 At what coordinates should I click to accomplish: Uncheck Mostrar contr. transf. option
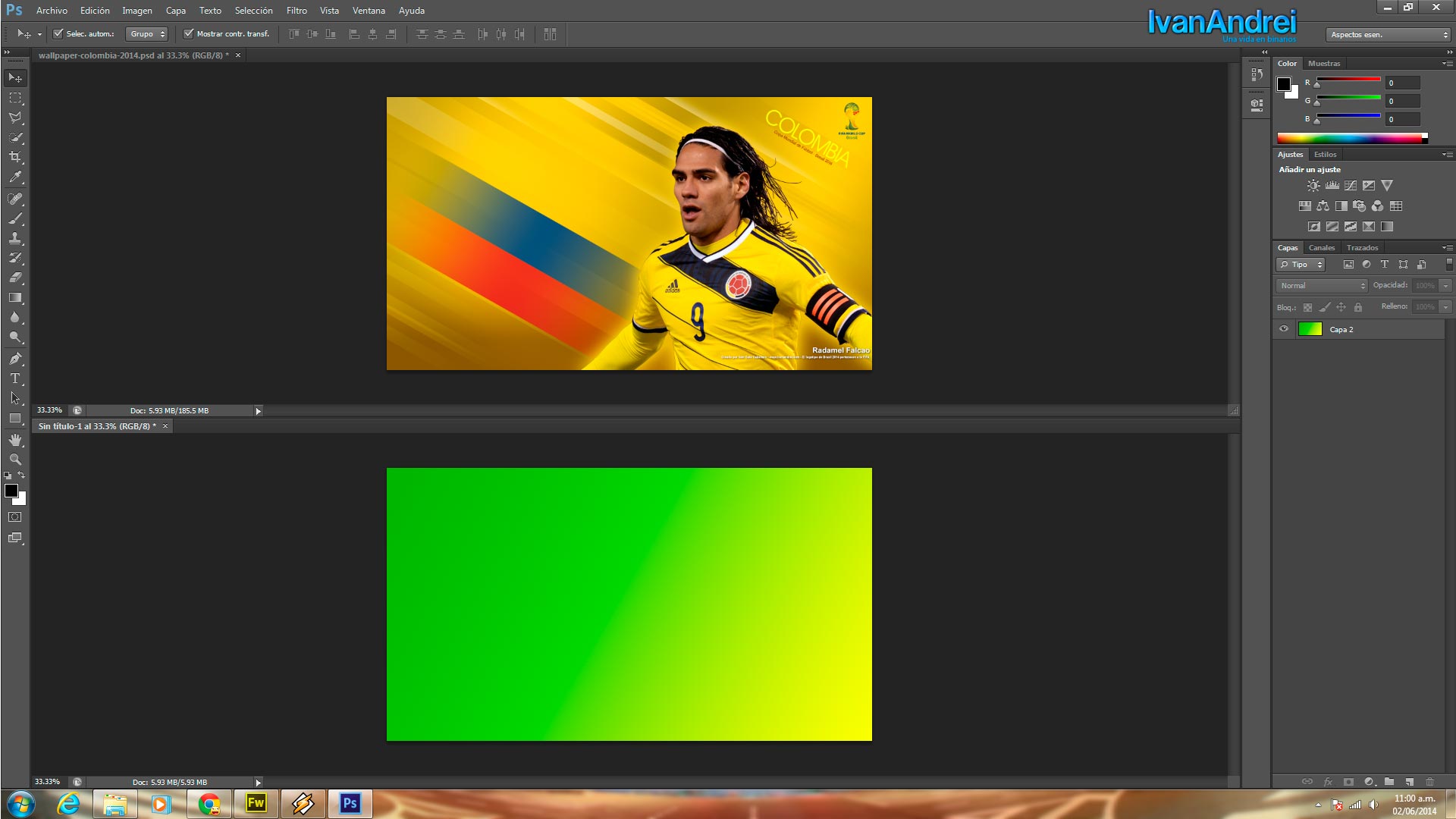189,33
